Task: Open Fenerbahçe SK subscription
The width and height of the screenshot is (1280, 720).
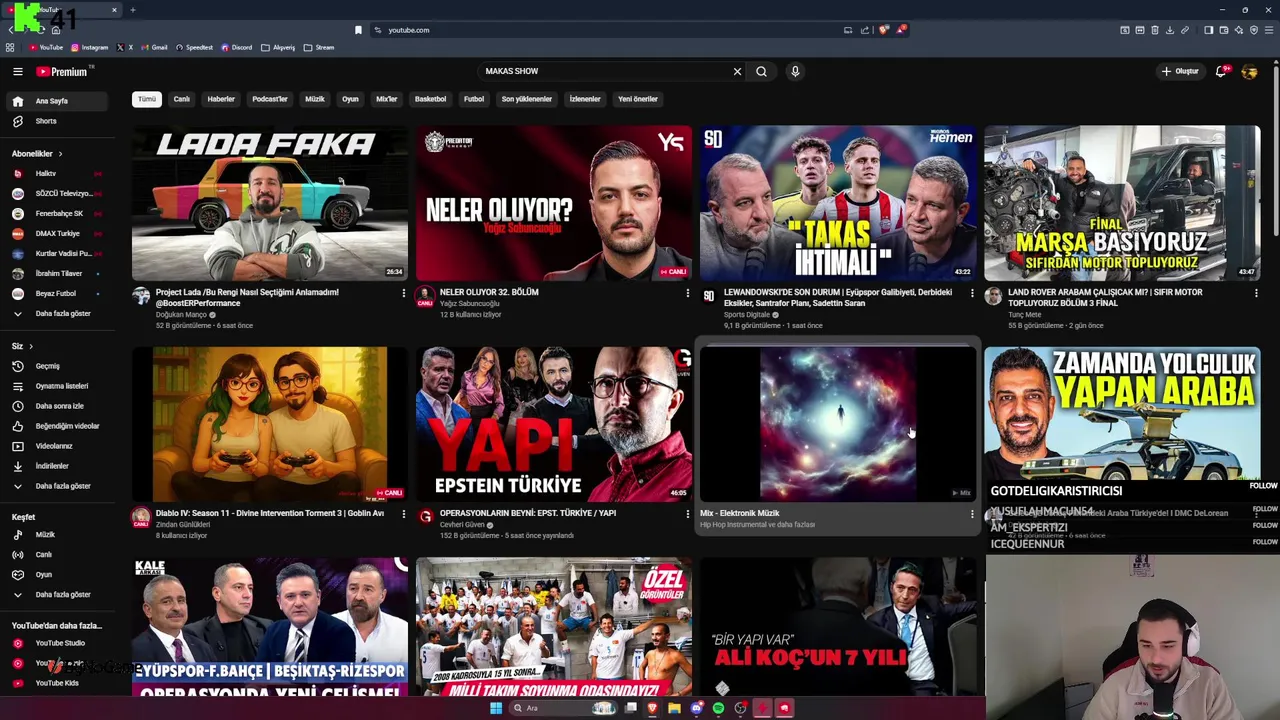Action: pyautogui.click(x=59, y=214)
